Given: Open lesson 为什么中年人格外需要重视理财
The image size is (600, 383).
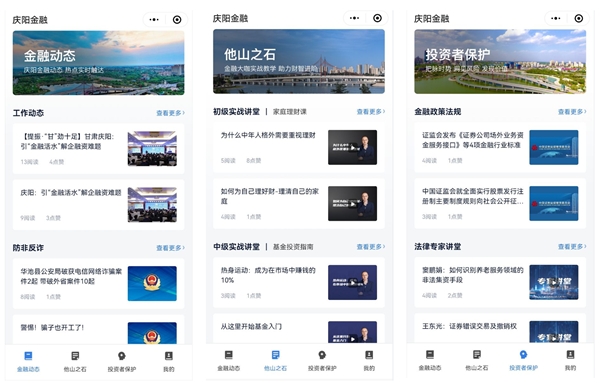Looking at the screenshot, I should (x=299, y=148).
